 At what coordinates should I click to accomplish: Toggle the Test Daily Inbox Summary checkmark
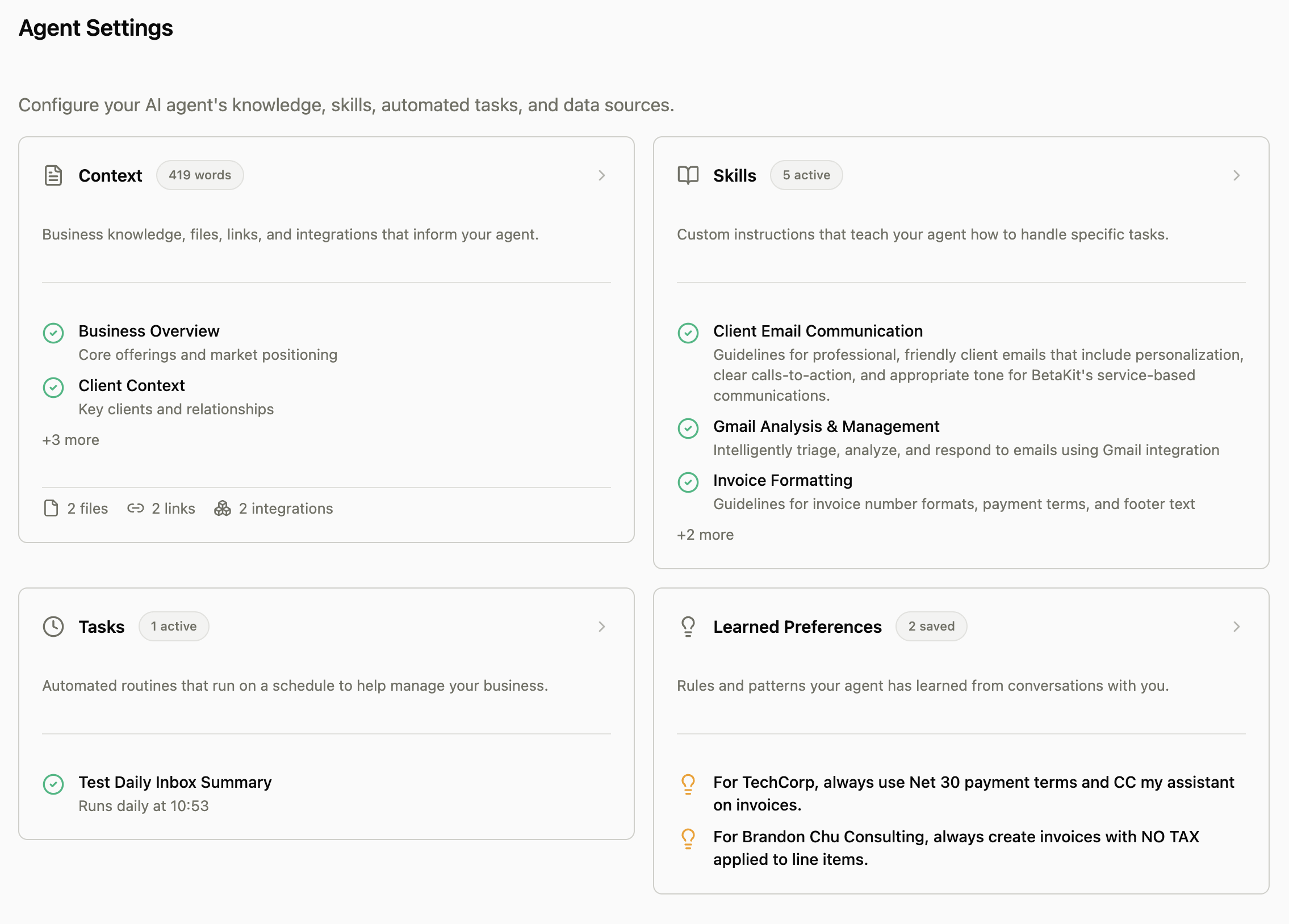53,784
